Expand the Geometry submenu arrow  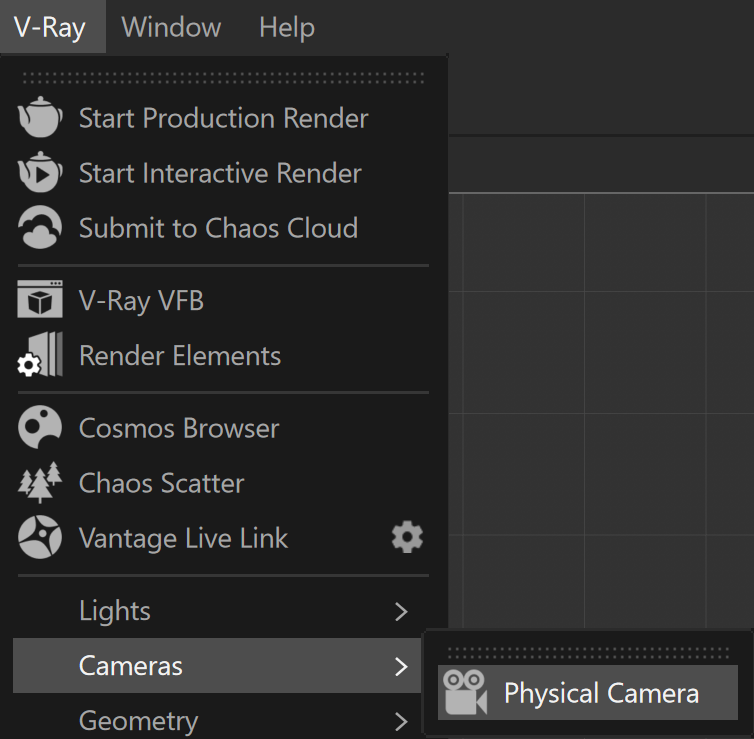click(401, 721)
